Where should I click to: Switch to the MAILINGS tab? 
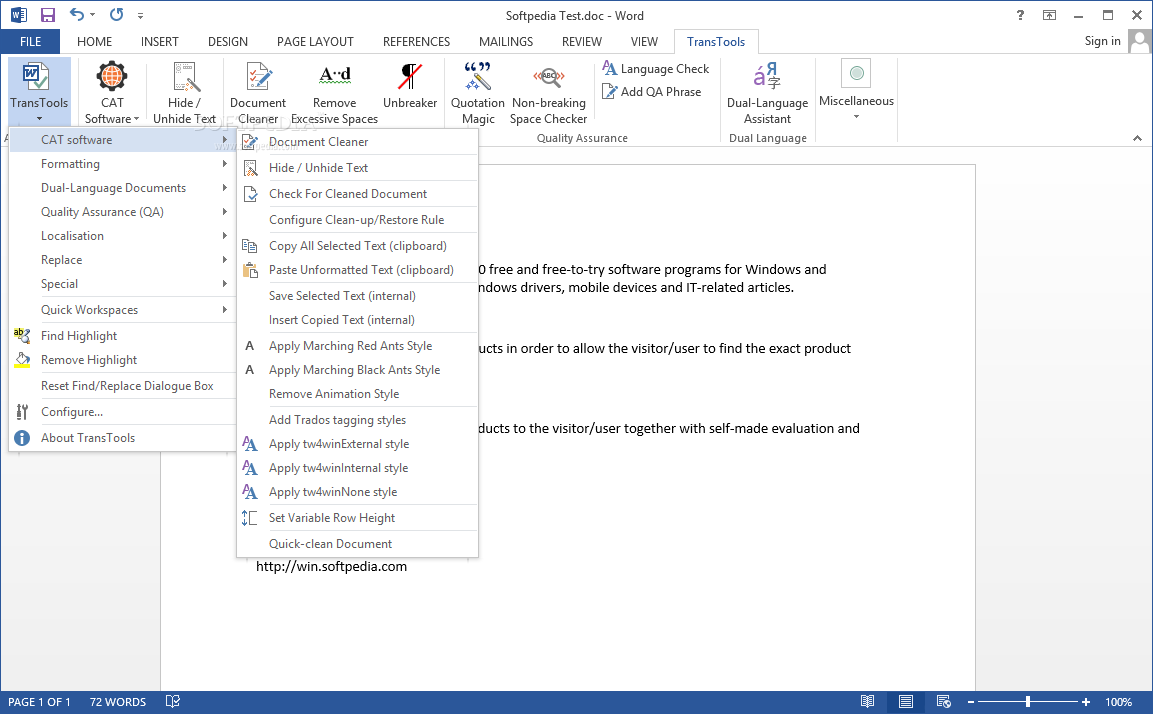pyautogui.click(x=506, y=41)
